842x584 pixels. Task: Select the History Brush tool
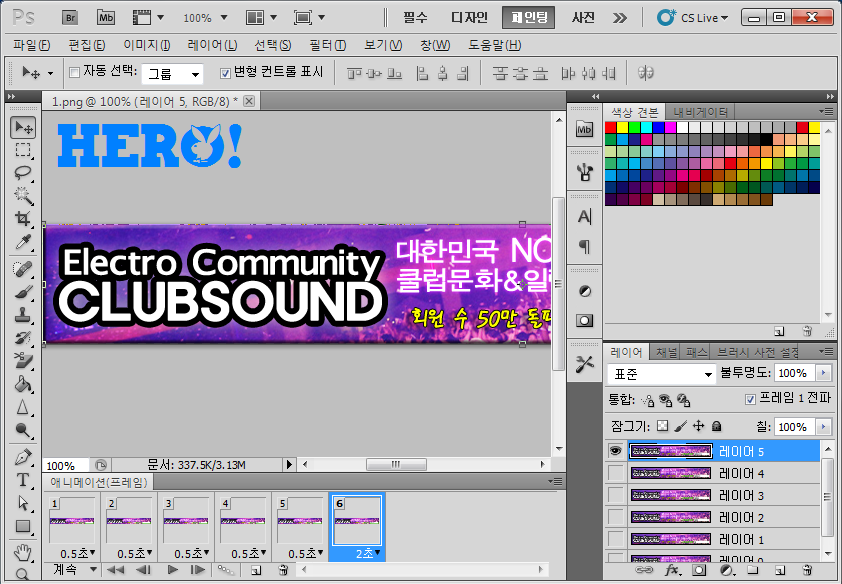coord(23,338)
